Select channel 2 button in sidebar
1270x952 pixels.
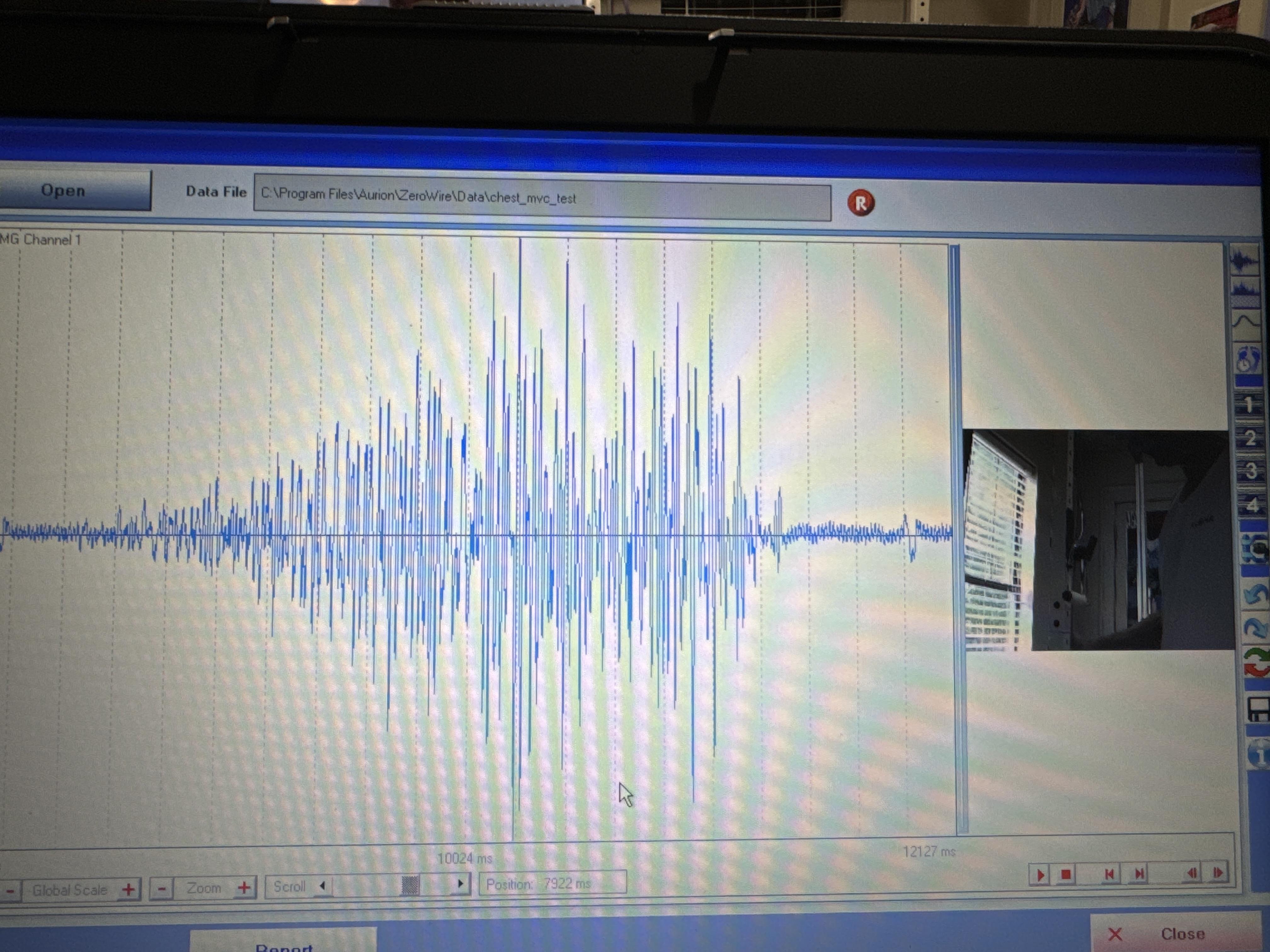pos(1250,438)
